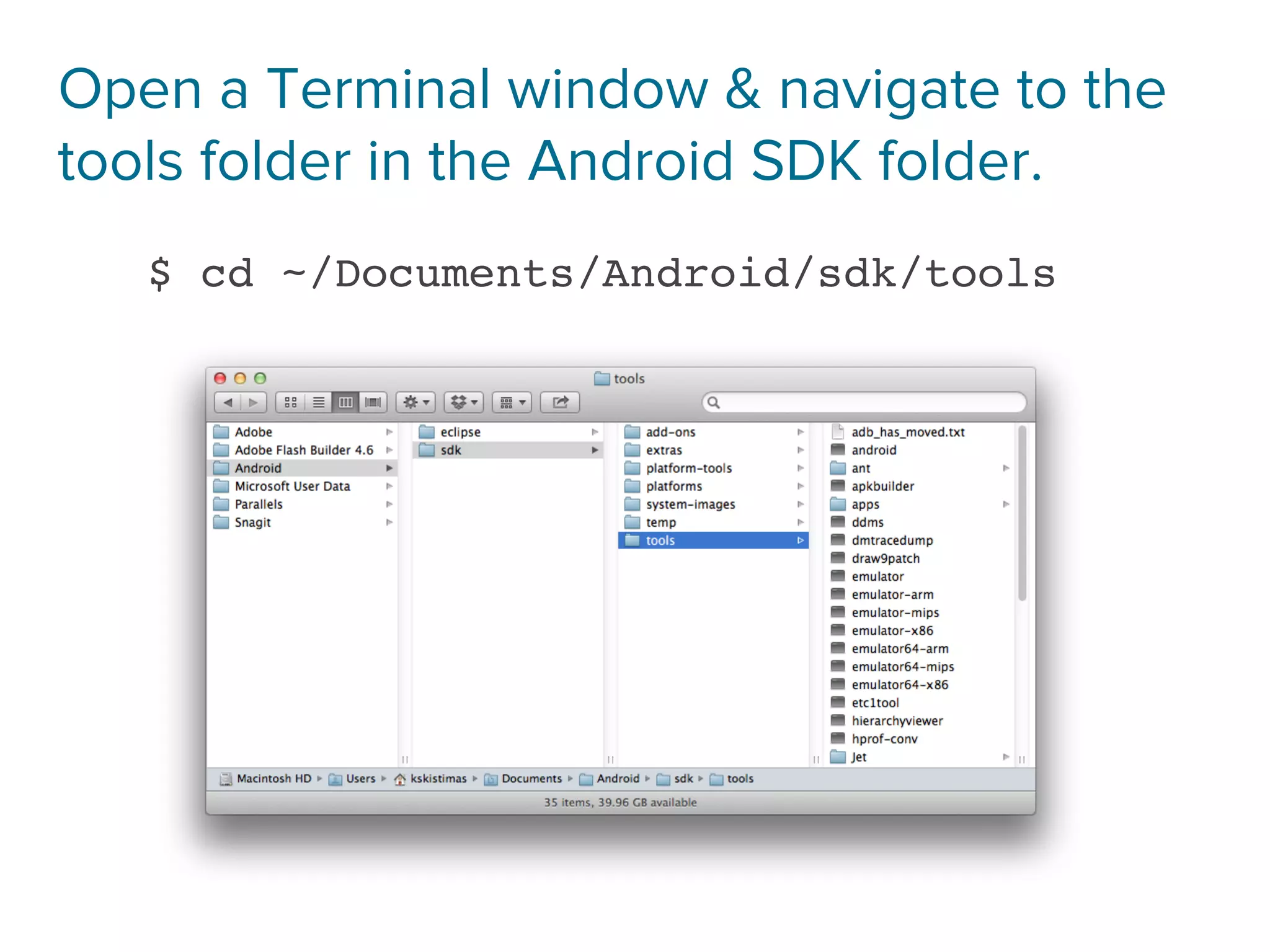Open the Action gear menu

pyautogui.click(x=415, y=402)
